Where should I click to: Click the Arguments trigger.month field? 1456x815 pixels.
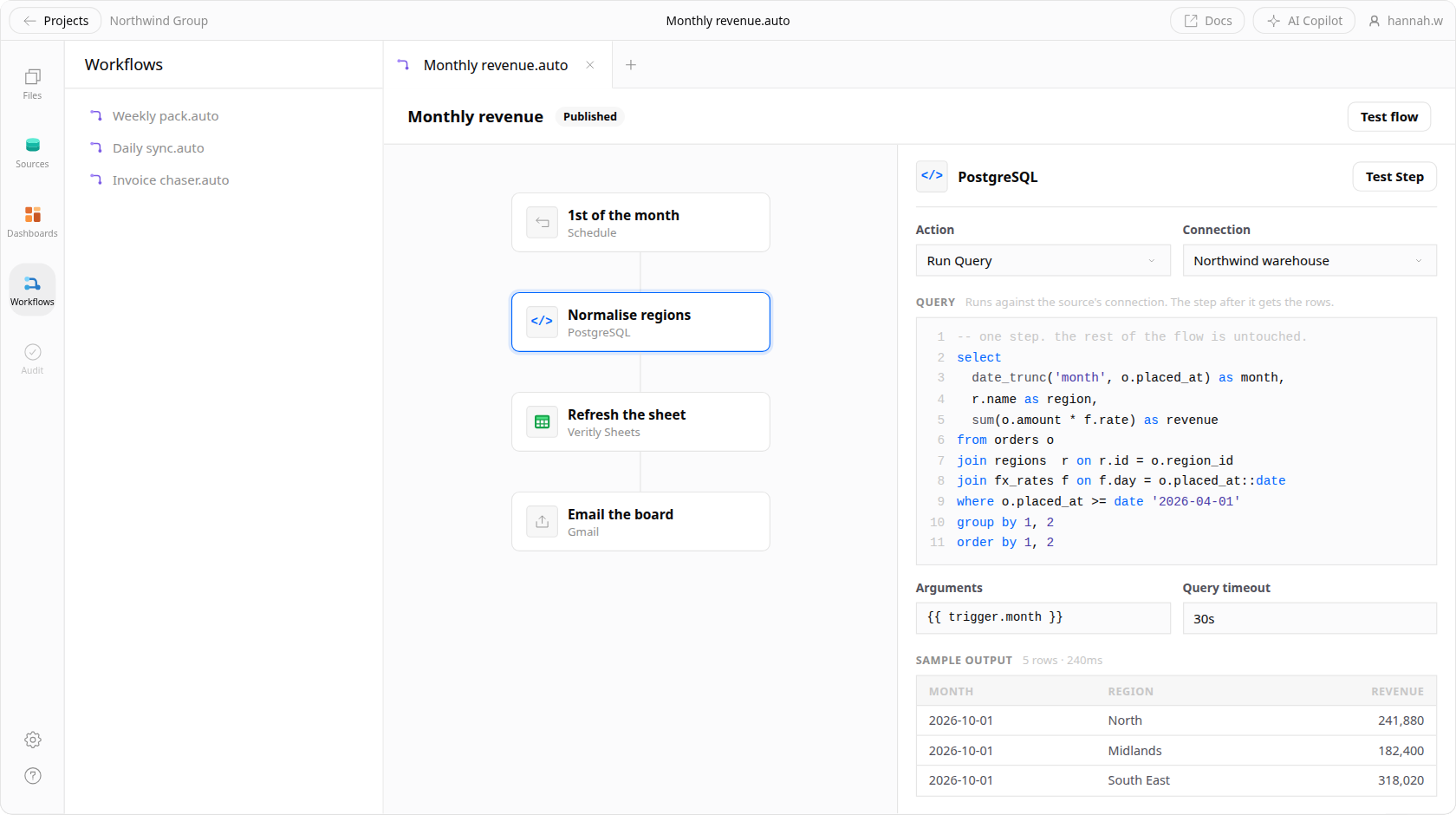(x=1043, y=618)
